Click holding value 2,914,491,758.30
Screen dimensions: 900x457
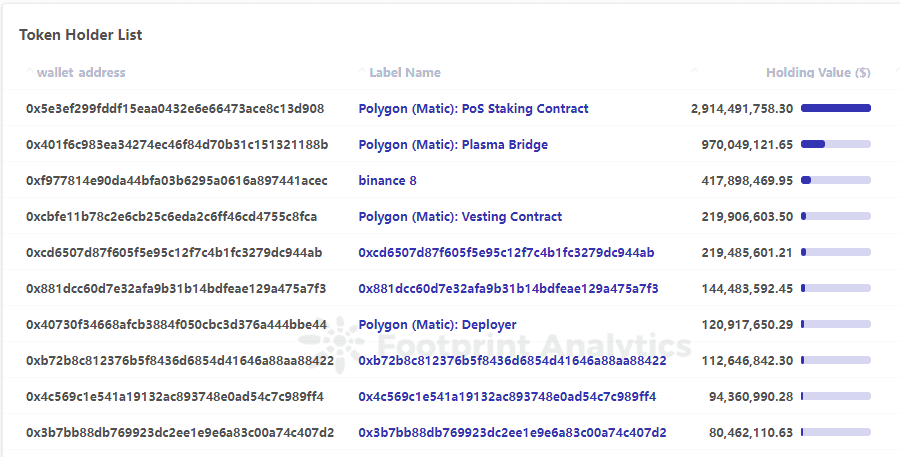(x=741, y=109)
